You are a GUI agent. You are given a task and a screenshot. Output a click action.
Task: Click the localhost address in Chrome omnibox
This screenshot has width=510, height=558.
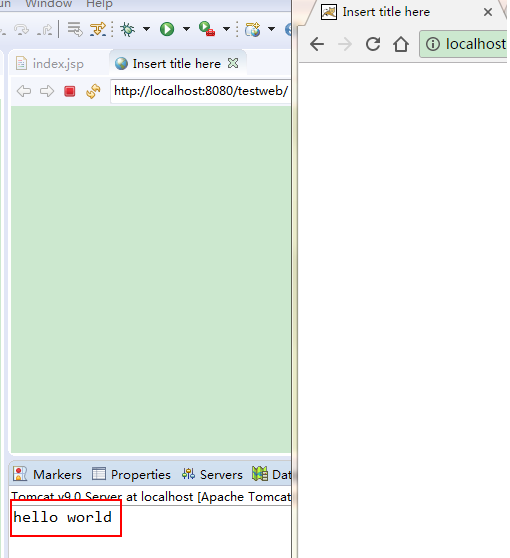pos(476,44)
